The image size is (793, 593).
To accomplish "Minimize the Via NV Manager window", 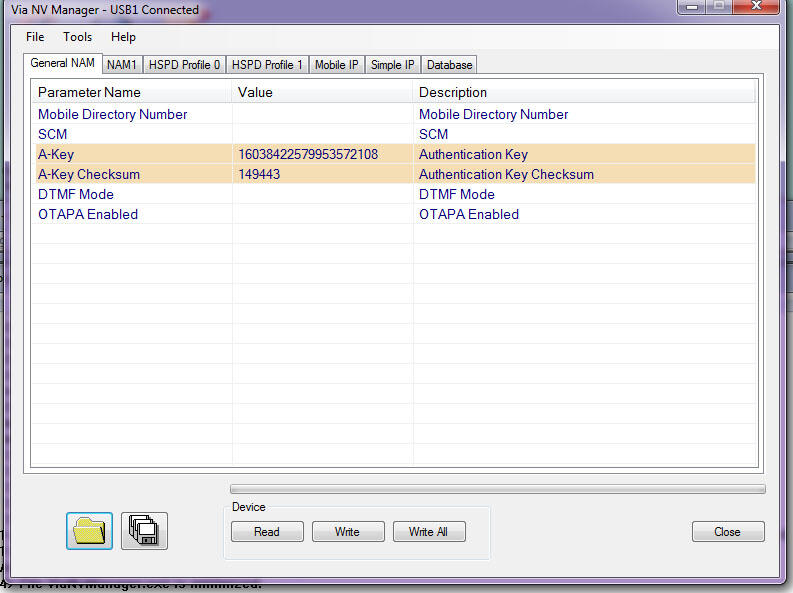I will 691,7.
